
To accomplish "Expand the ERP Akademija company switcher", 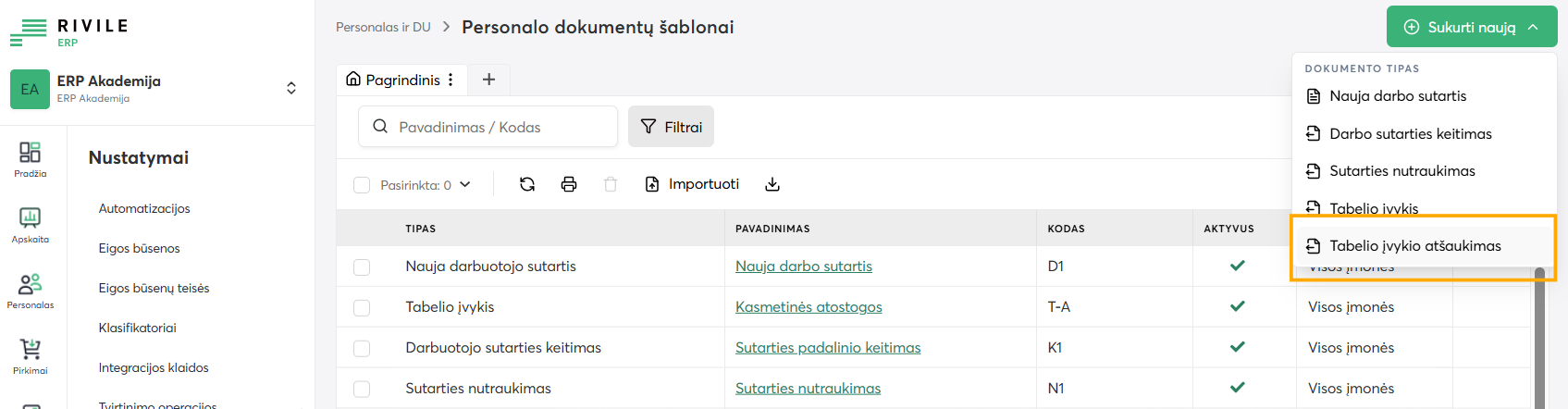I will pos(291,88).
